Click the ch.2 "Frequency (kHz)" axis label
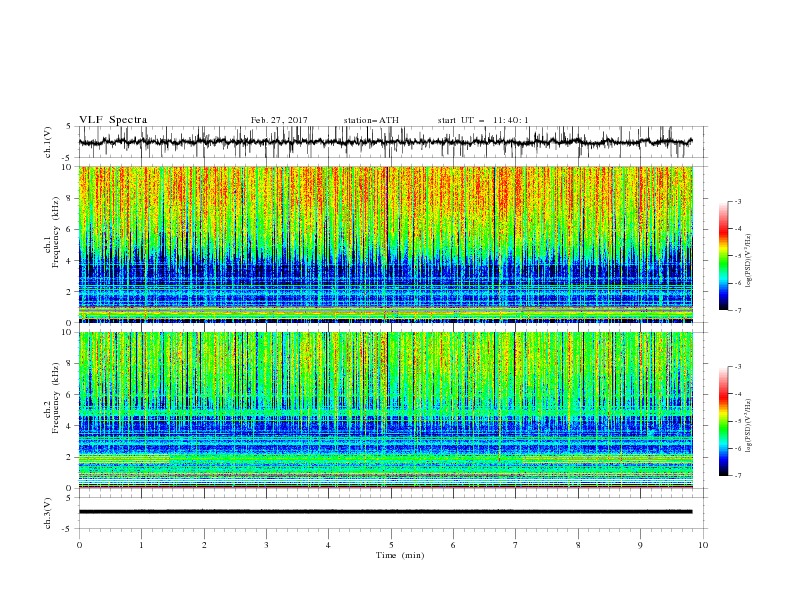The height and width of the screenshot is (612, 792). 55,398
